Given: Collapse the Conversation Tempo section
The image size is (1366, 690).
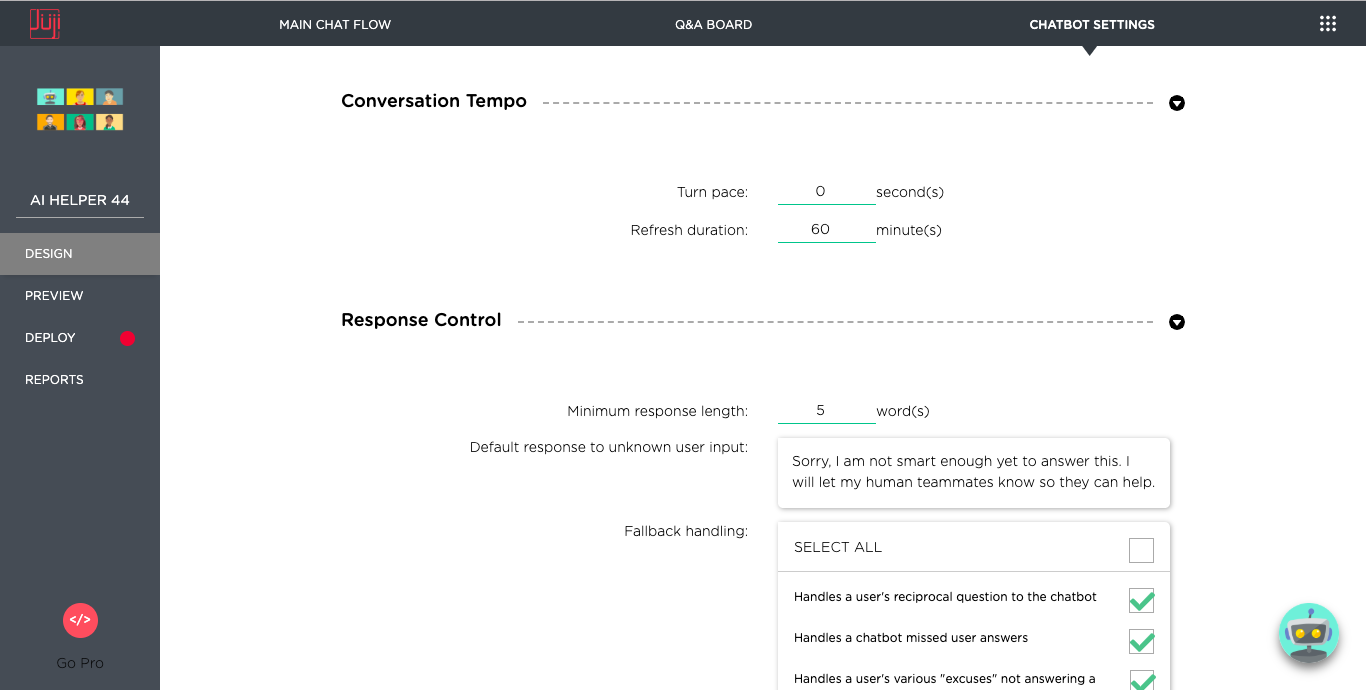Looking at the screenshot, I should [x=1177, y=103].
